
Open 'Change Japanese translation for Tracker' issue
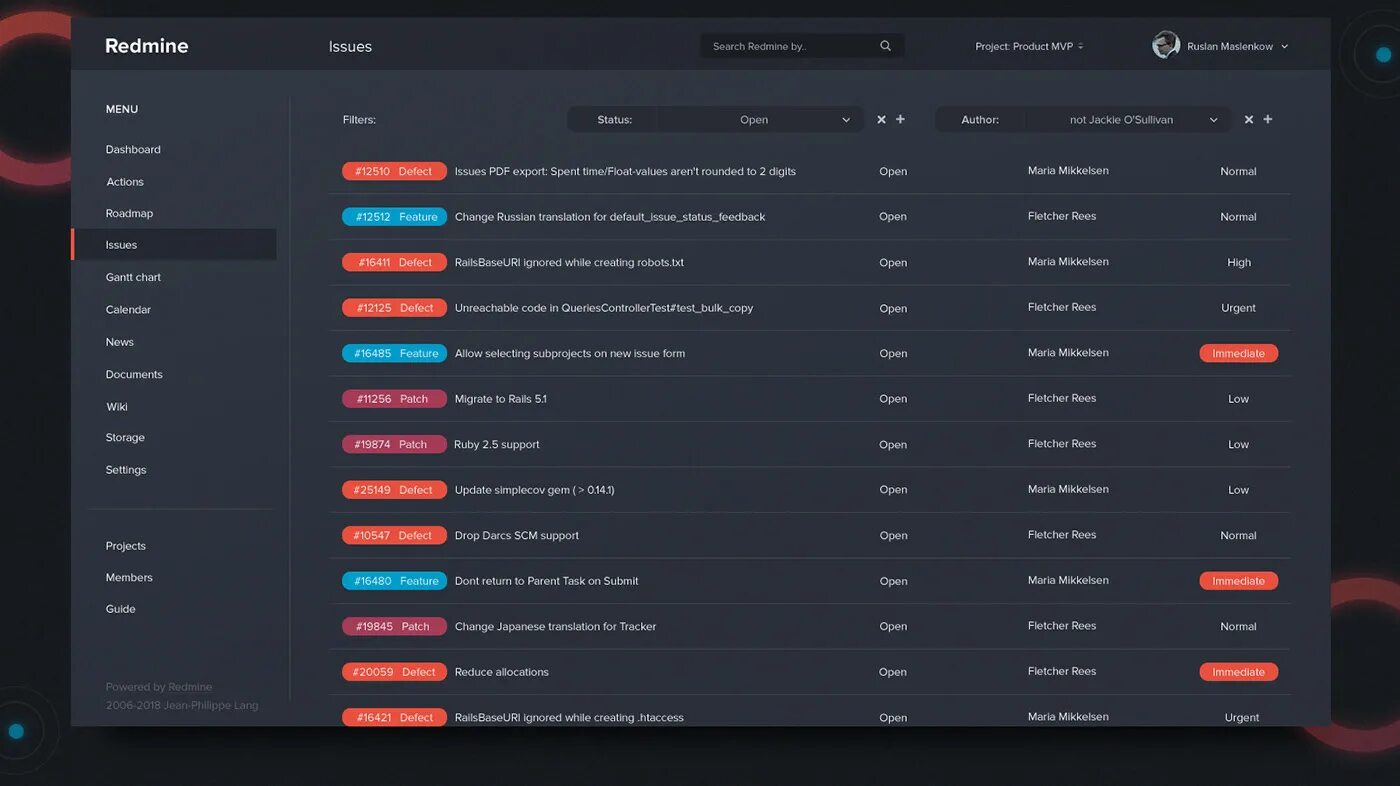coord(555,626)
